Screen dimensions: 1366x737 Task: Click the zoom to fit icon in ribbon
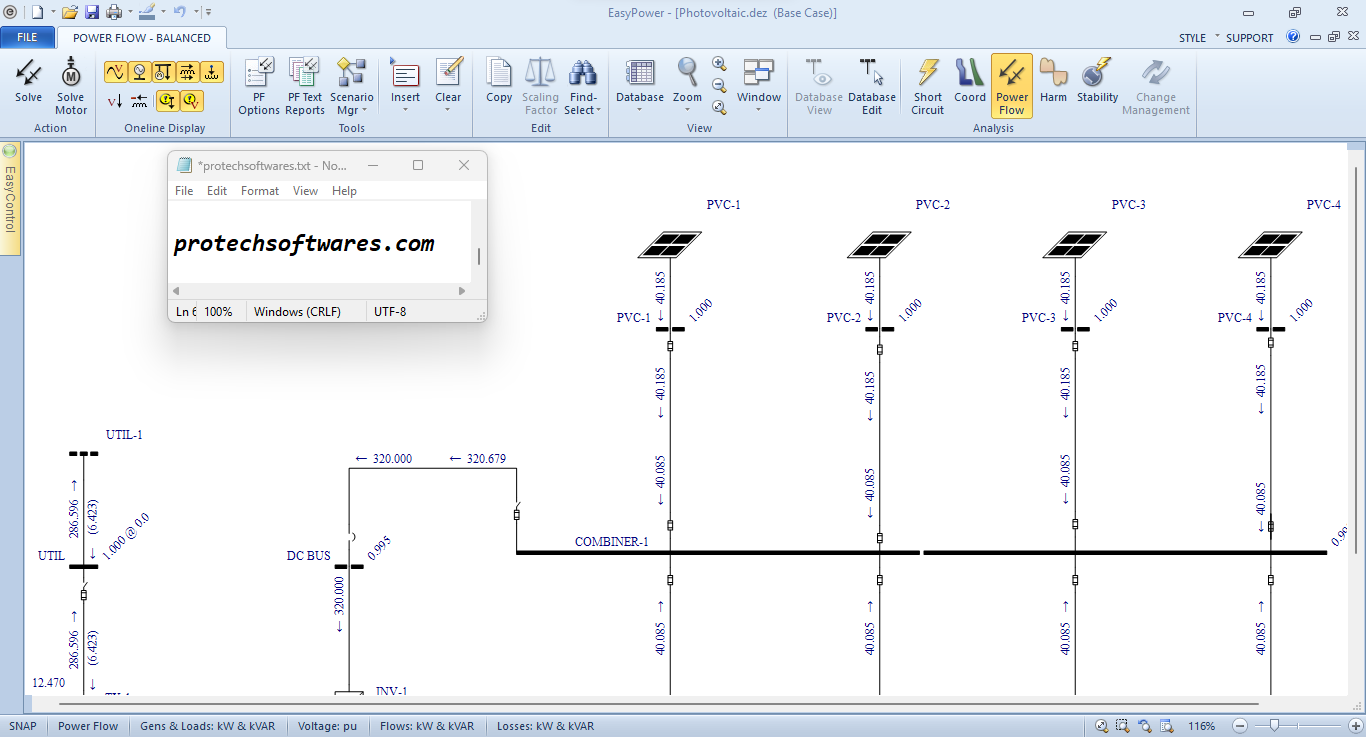tap(719, 107)
